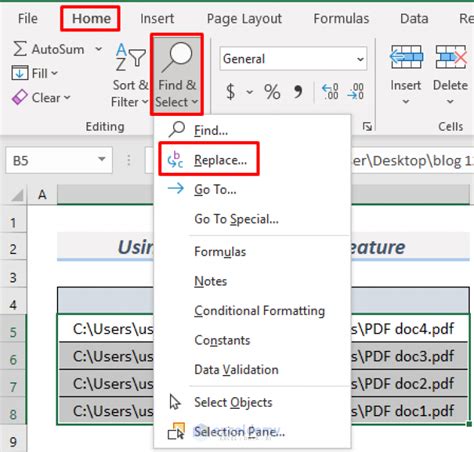
Task: Open the Clear eraser menu
Action: click(x=41, y=98)
